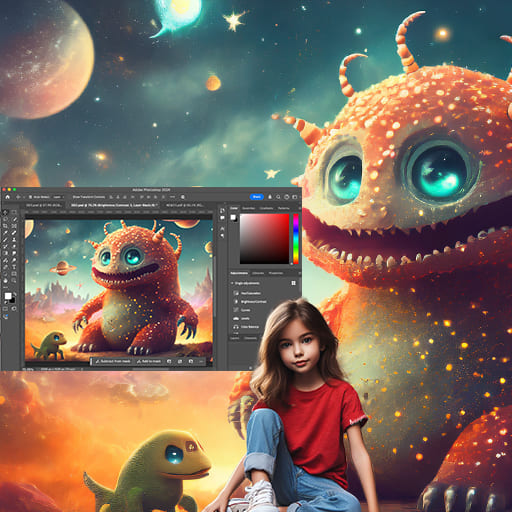Click the Color panel foreground swatch
Screen dimensions: 512x512
tap(233, 217)
